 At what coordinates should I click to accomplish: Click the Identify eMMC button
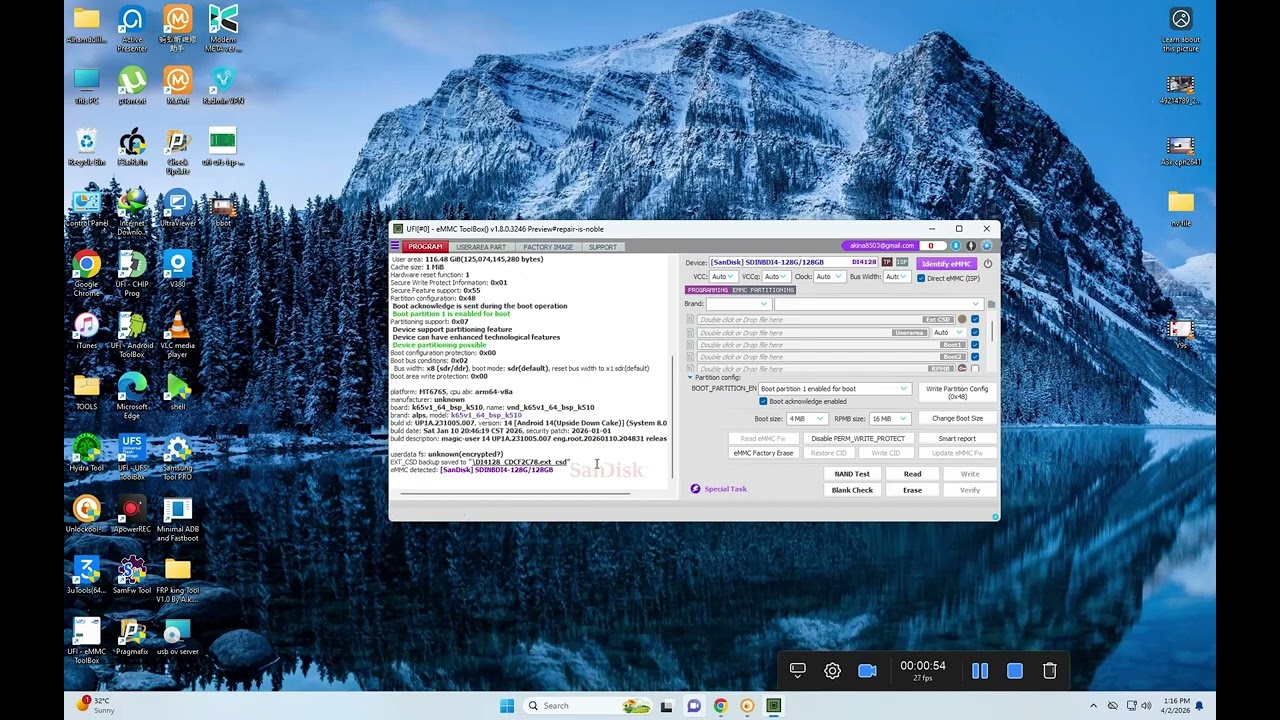click(946, 264)
